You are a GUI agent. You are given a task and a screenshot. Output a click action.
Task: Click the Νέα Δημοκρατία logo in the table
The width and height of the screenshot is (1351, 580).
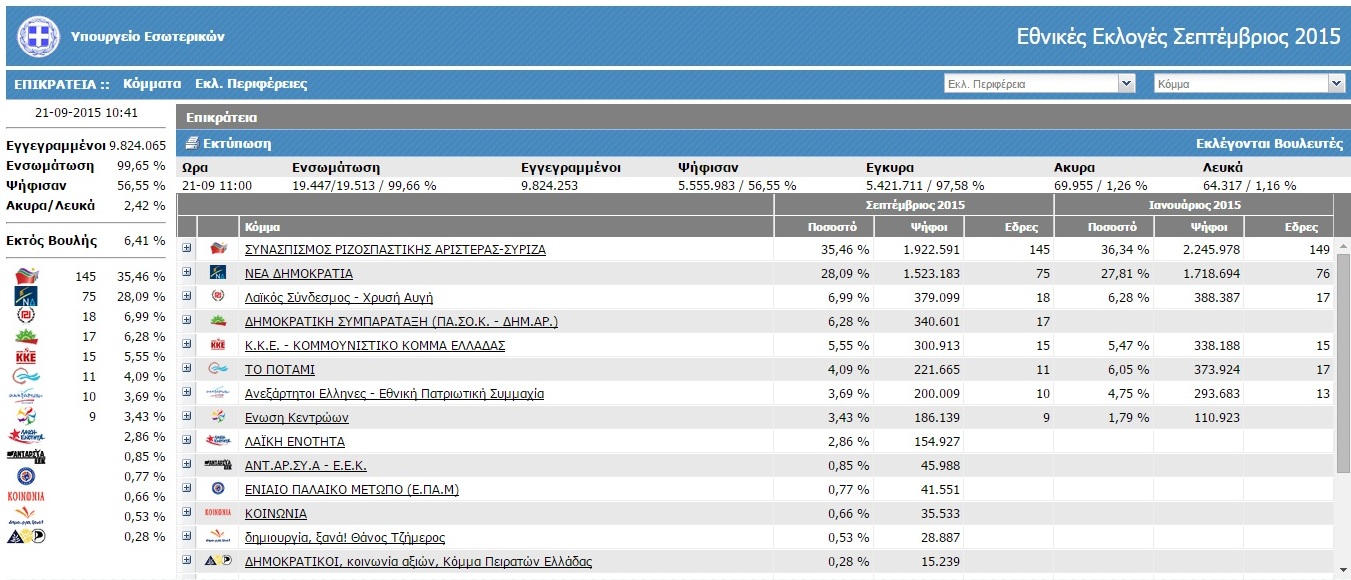coord(218,273)
